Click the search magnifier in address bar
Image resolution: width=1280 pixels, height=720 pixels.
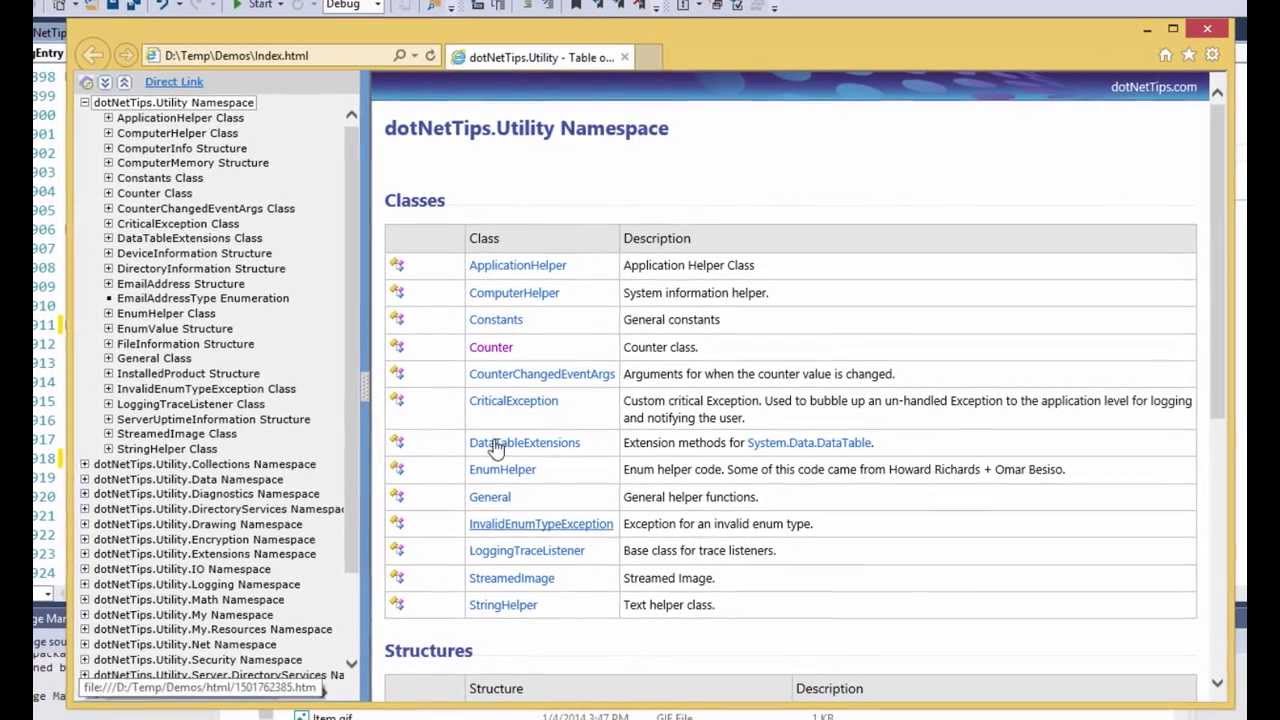click(x=400, y=56)
